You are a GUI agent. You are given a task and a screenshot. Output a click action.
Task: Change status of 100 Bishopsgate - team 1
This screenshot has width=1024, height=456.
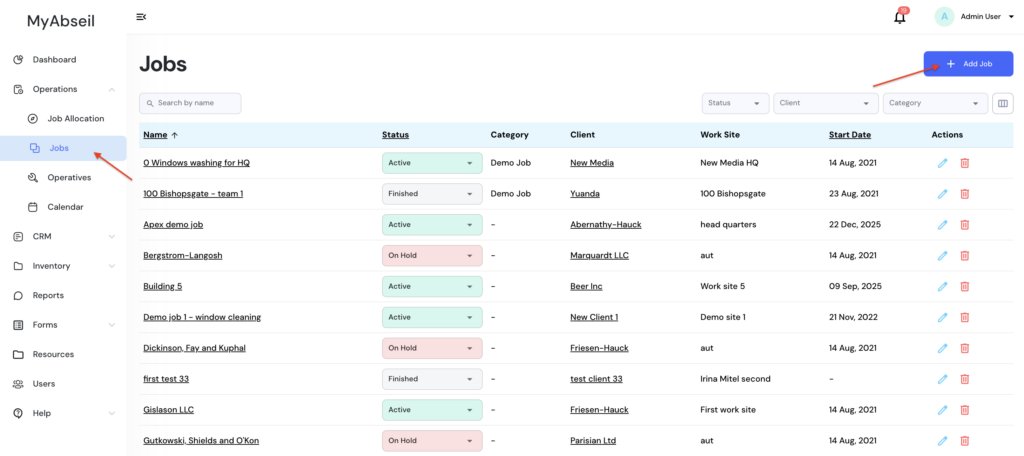pyautogui.click(x=431, y=194)
